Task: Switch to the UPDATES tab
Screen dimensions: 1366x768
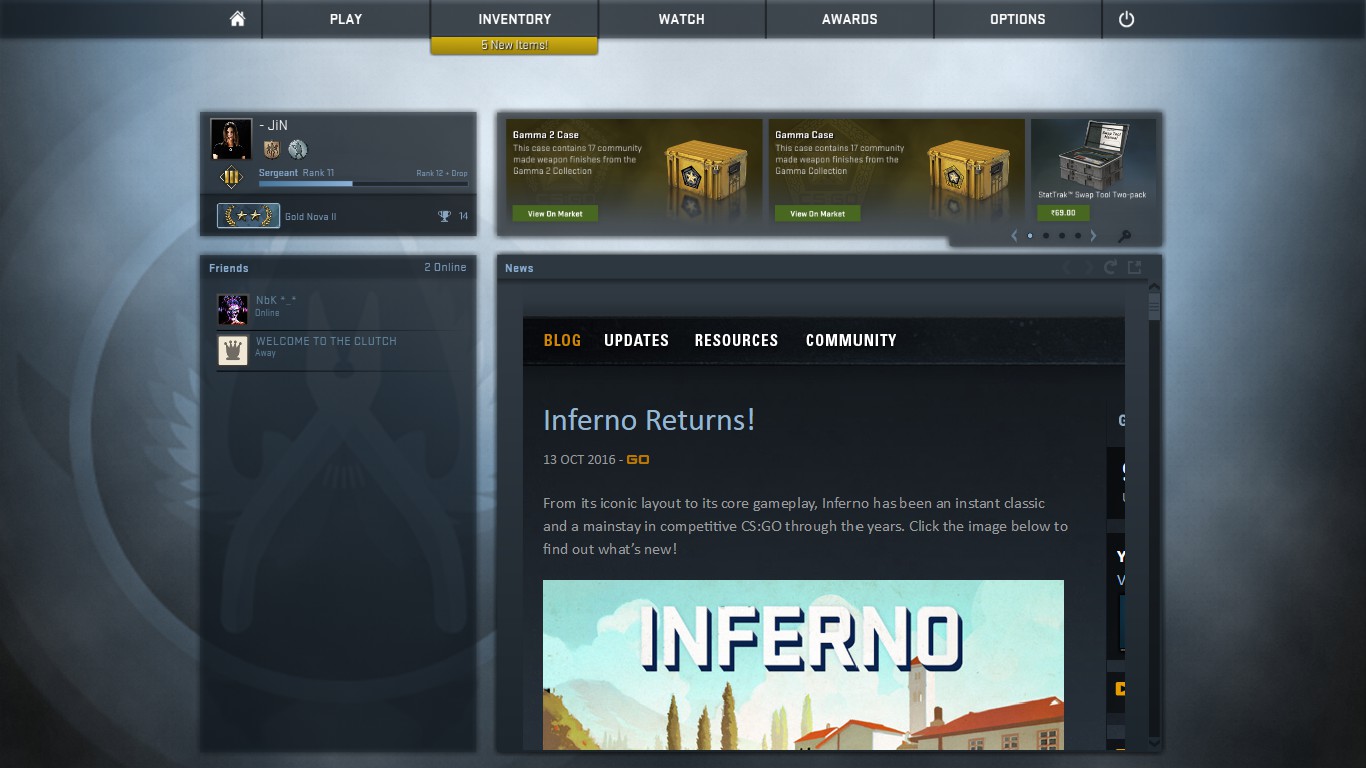Action: point(636,340)
